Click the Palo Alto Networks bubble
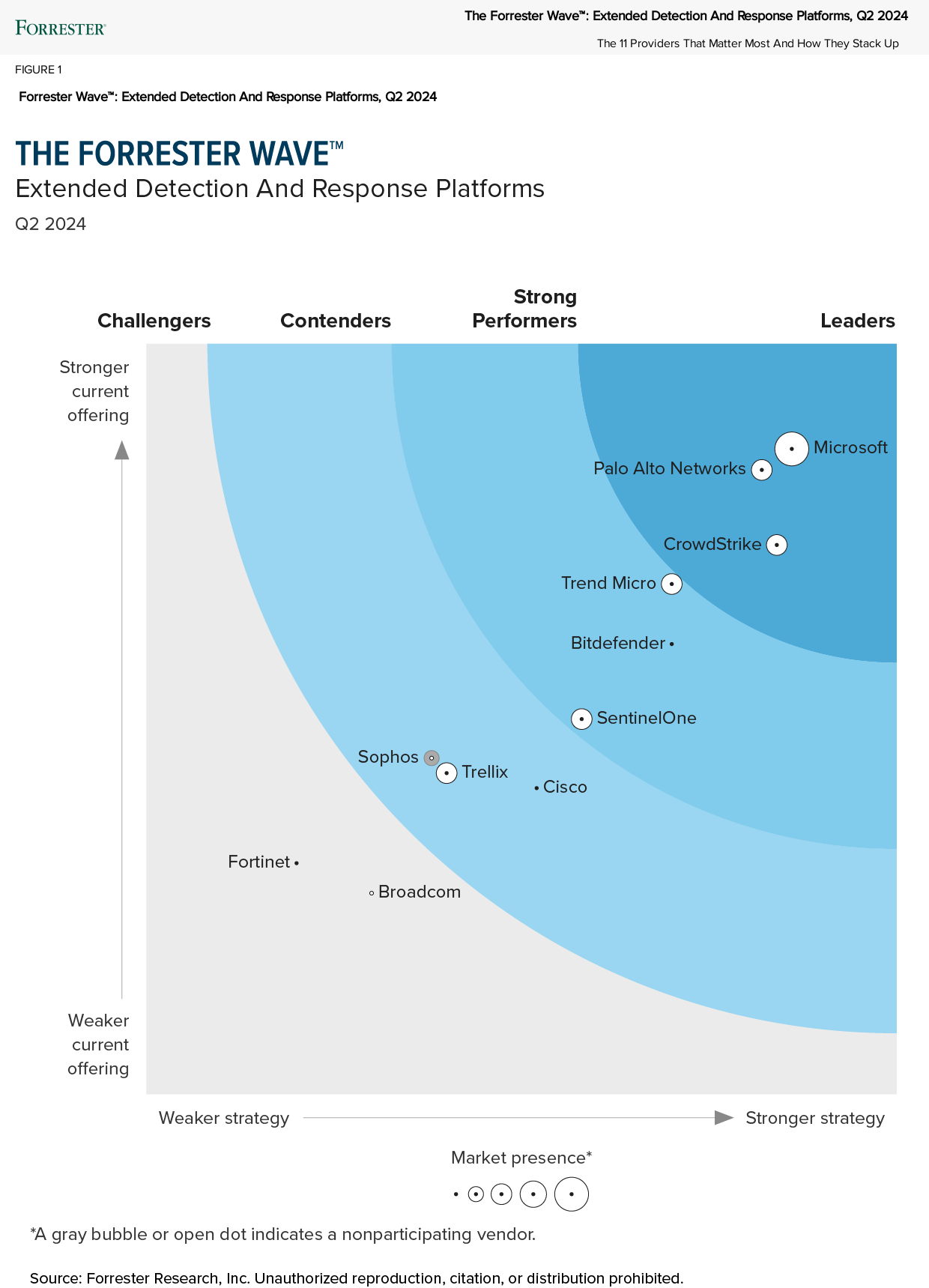 point(761,470)
